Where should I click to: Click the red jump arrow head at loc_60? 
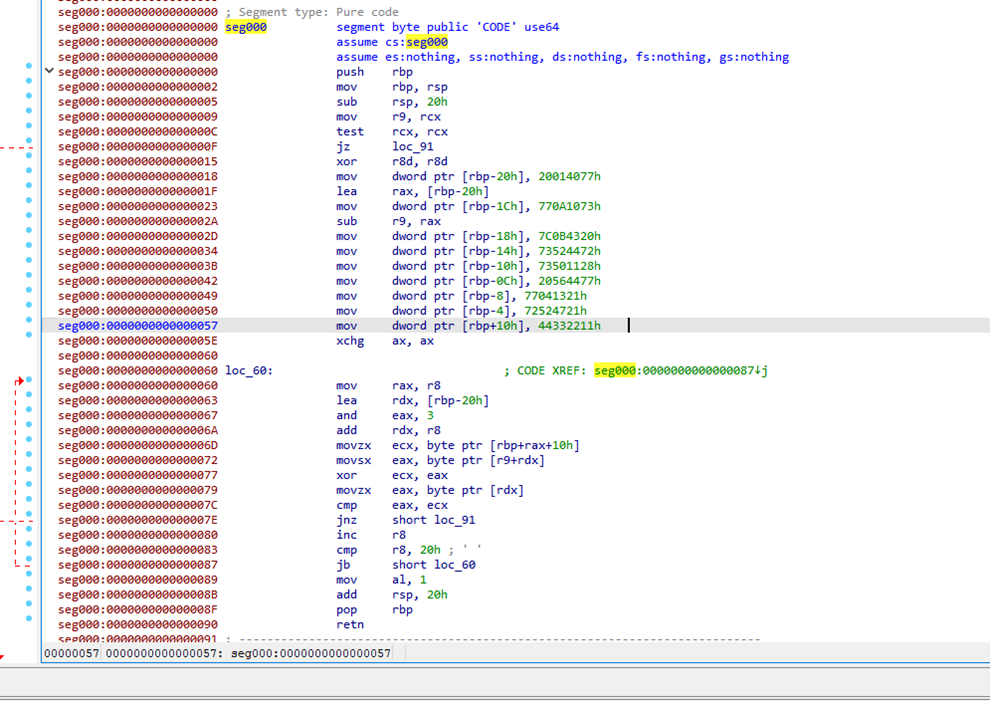20,381
